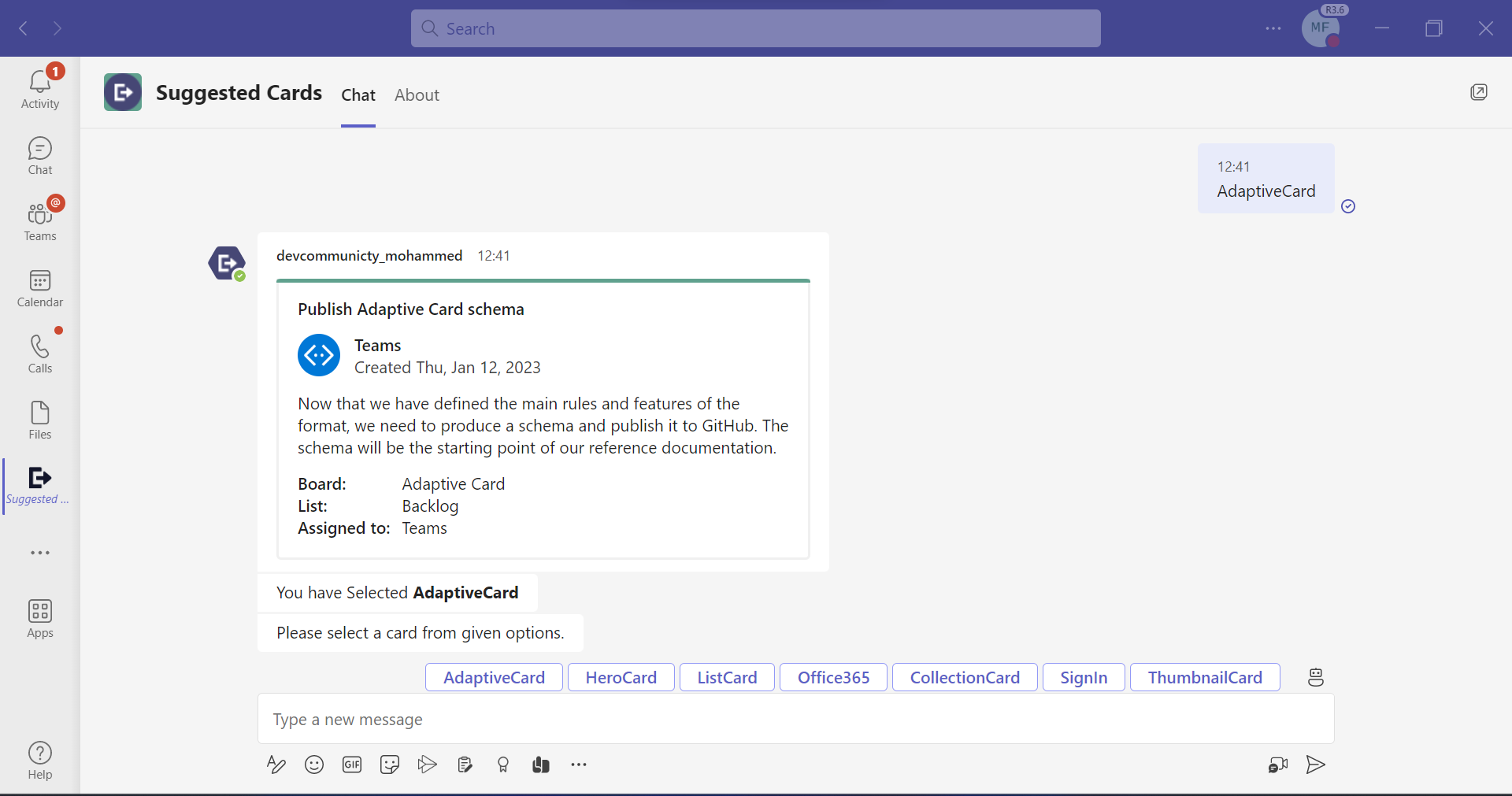The width and height of the screenshot is (1512, 796).
Task: Open the Apps store
Action: click(40, 618)
